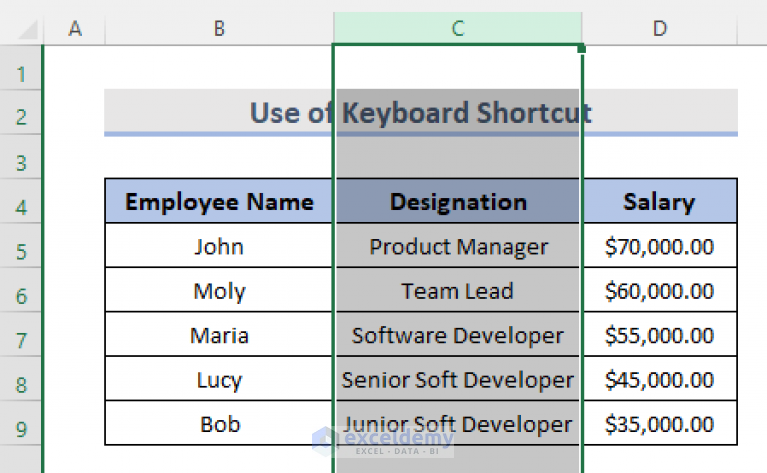Select row 8 header
The height and width of the screenshot is (473, 767).
[x=21, y=379]
